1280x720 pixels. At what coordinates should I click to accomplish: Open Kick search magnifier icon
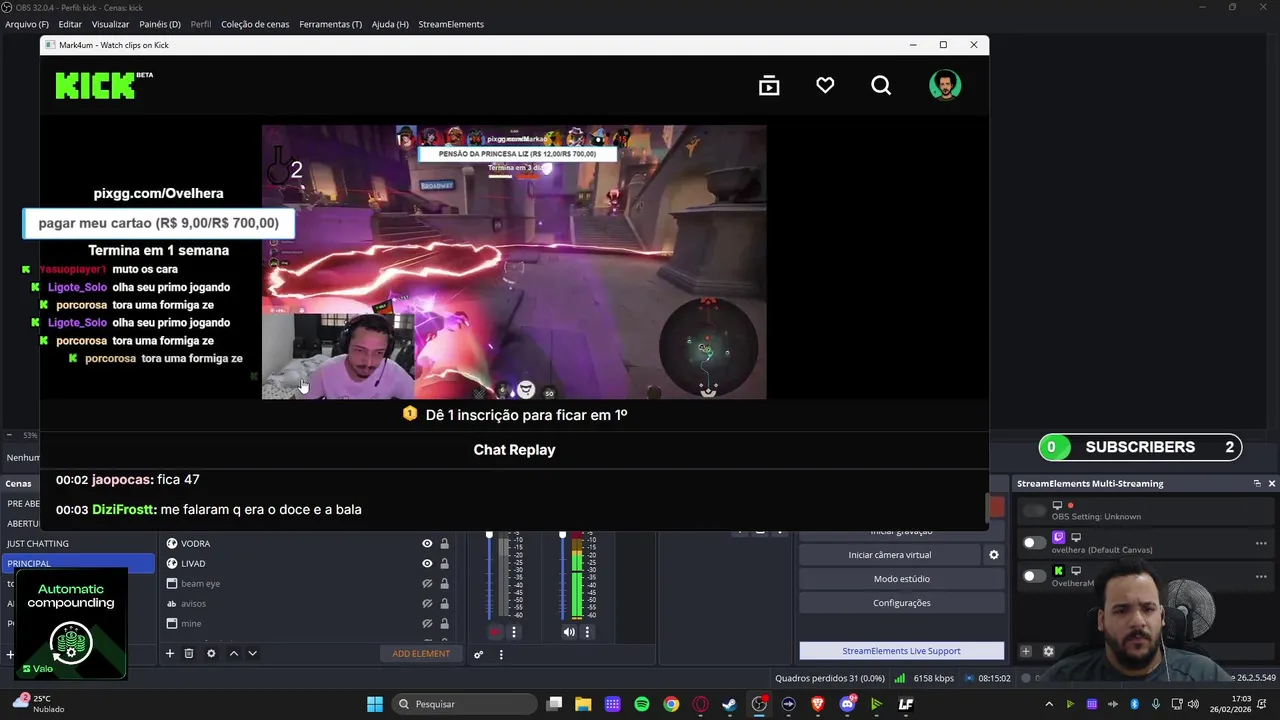881,86
